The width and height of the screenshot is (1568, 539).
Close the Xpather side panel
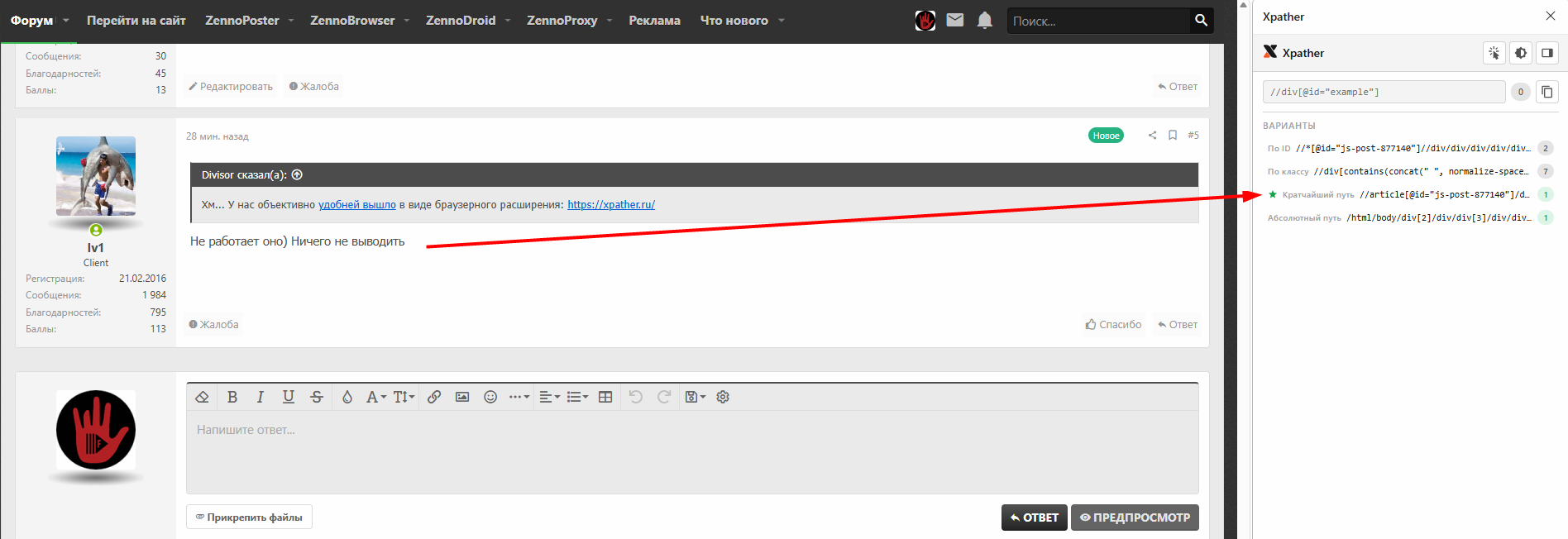tap(1550, 17)
